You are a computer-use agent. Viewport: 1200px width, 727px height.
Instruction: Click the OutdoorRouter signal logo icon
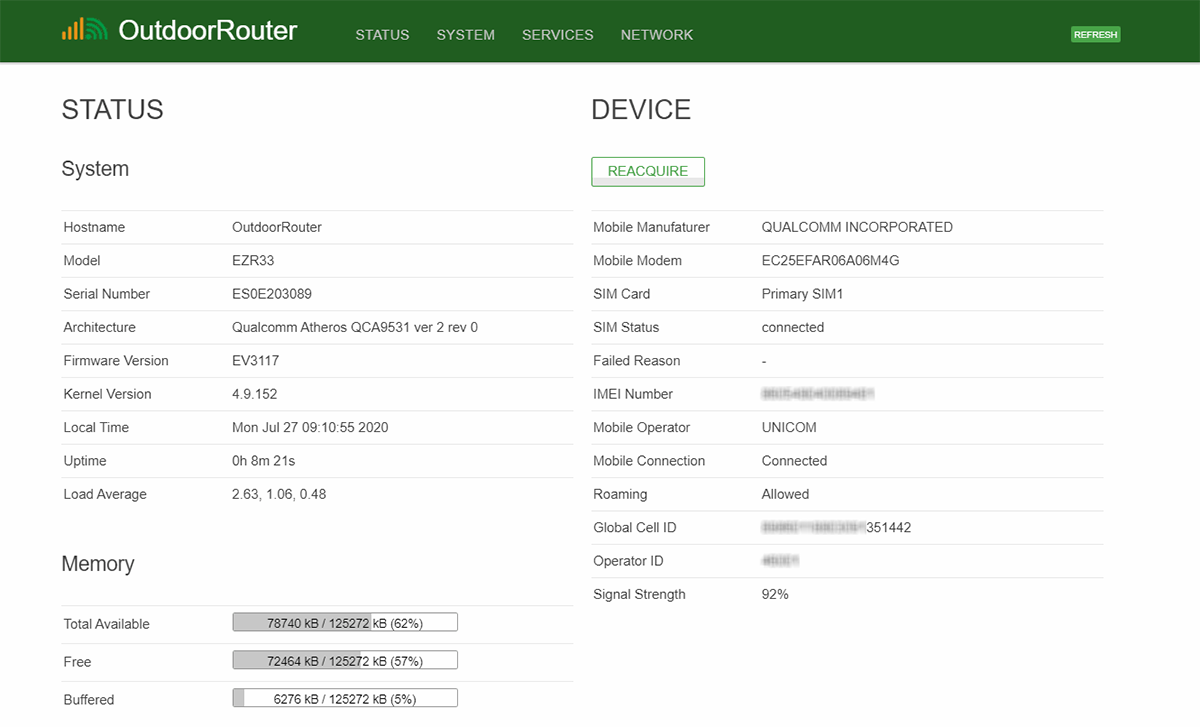click(x=84, y=30)
